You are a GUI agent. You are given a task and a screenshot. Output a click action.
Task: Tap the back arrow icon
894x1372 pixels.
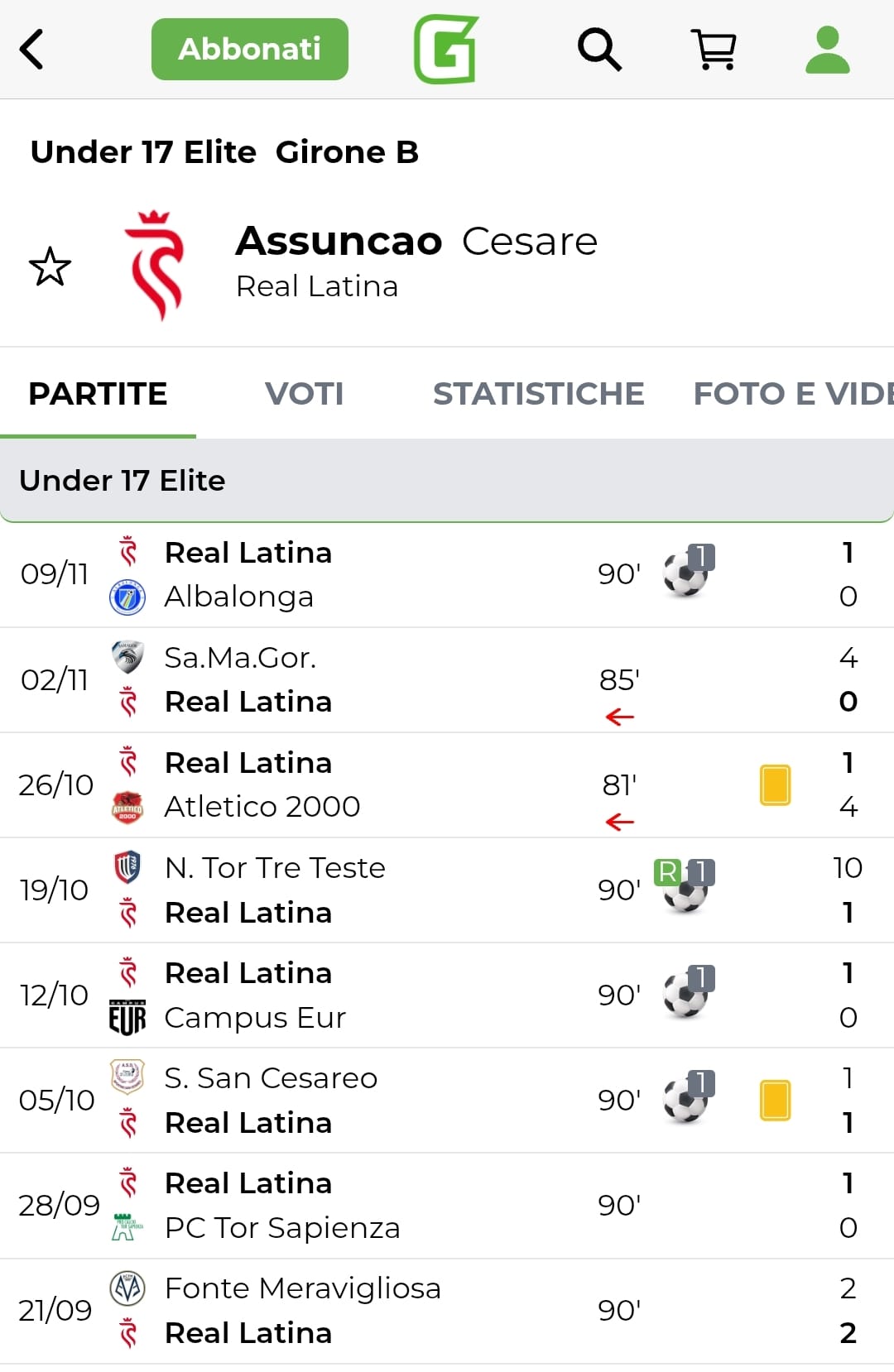[x=32, y=50]
